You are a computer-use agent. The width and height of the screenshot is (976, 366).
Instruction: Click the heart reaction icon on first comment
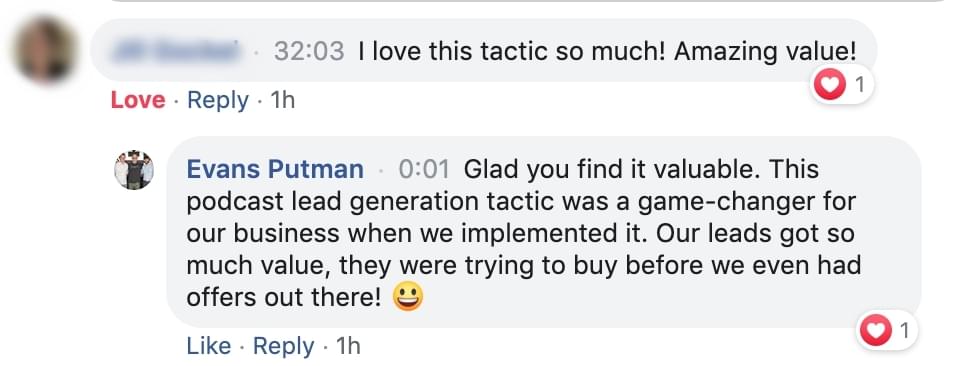tap(830, 84)
